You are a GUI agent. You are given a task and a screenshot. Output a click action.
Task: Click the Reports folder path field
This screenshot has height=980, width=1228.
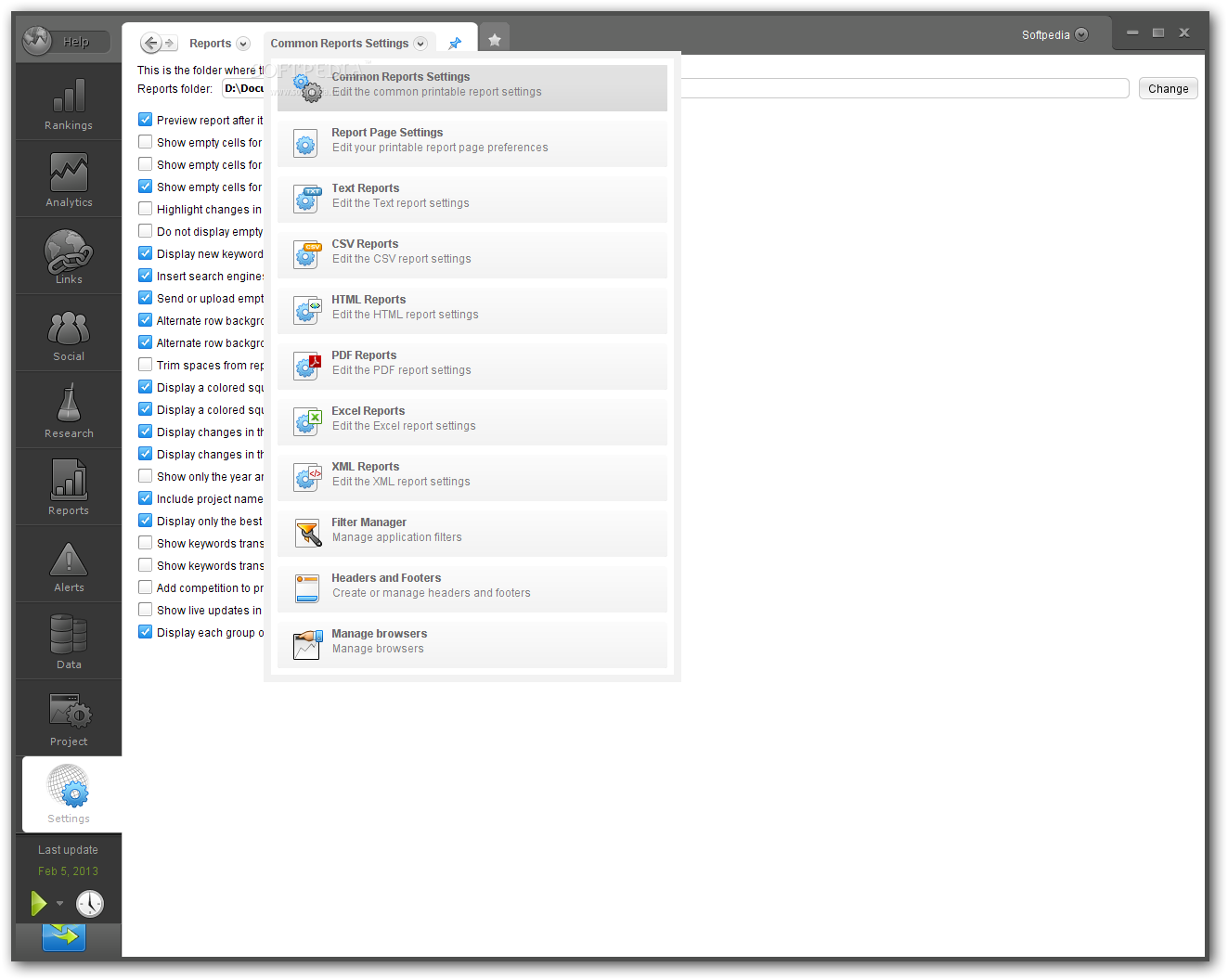pyautogui.click(x=675, y=88)
